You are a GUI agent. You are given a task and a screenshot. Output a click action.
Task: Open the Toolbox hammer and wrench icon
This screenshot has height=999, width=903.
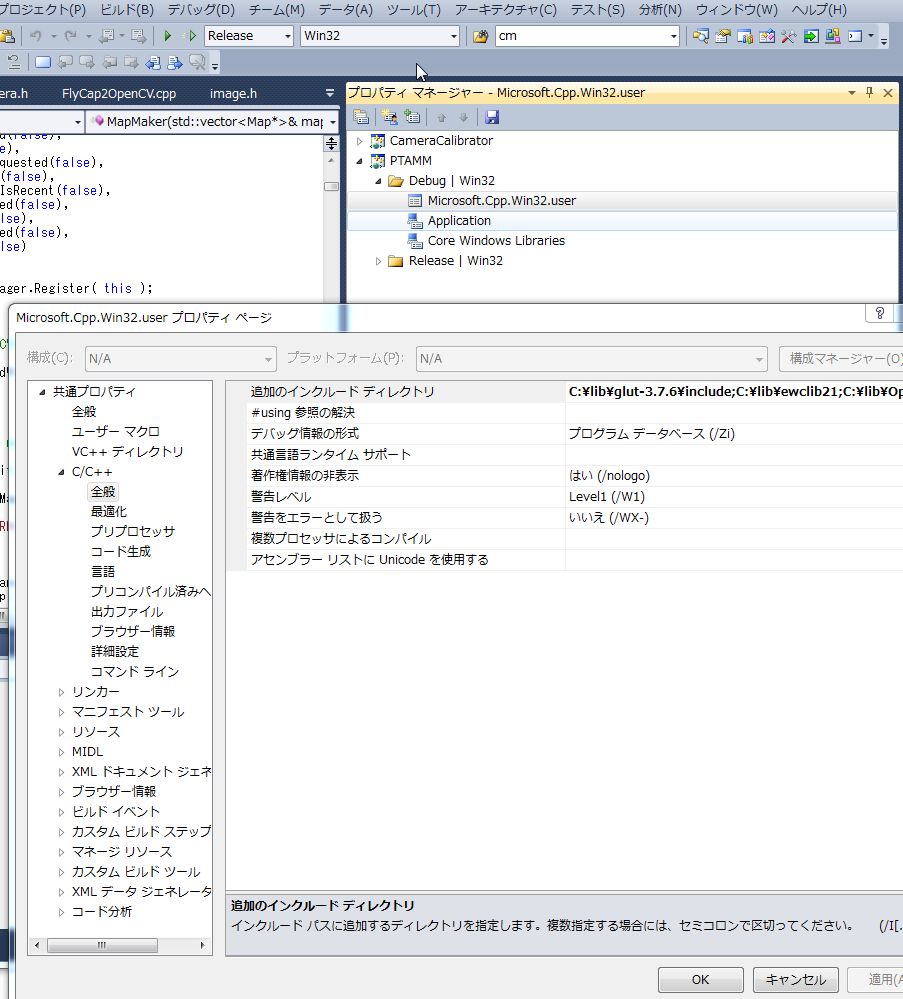pyautogui.click(x=788, y=36)
